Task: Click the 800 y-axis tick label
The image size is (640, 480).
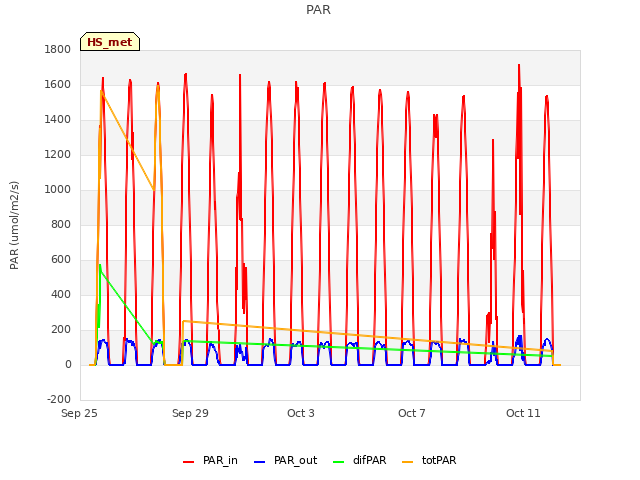Action: pos(61,224)
